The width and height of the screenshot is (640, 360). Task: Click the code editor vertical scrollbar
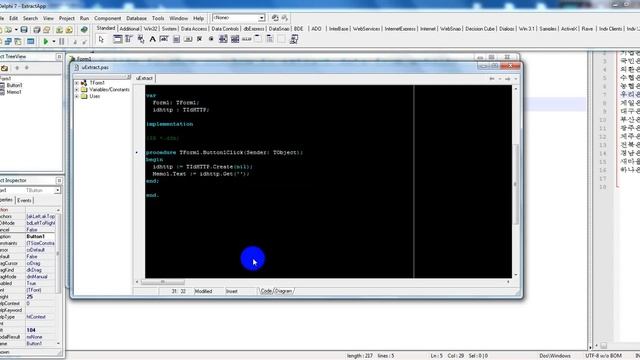coord(516,182)
